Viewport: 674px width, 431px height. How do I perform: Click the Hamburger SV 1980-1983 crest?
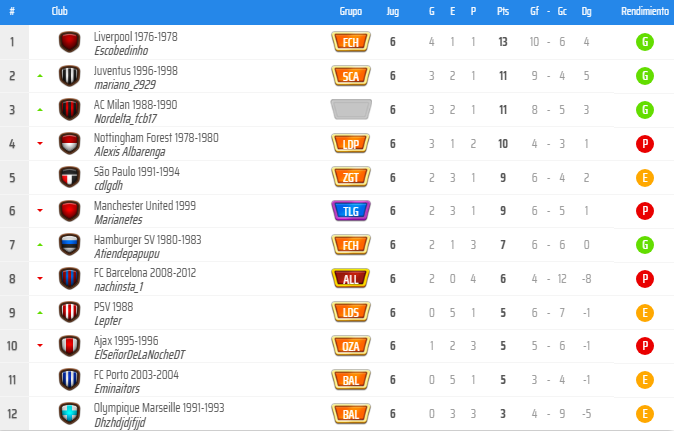tap(69, 245)
